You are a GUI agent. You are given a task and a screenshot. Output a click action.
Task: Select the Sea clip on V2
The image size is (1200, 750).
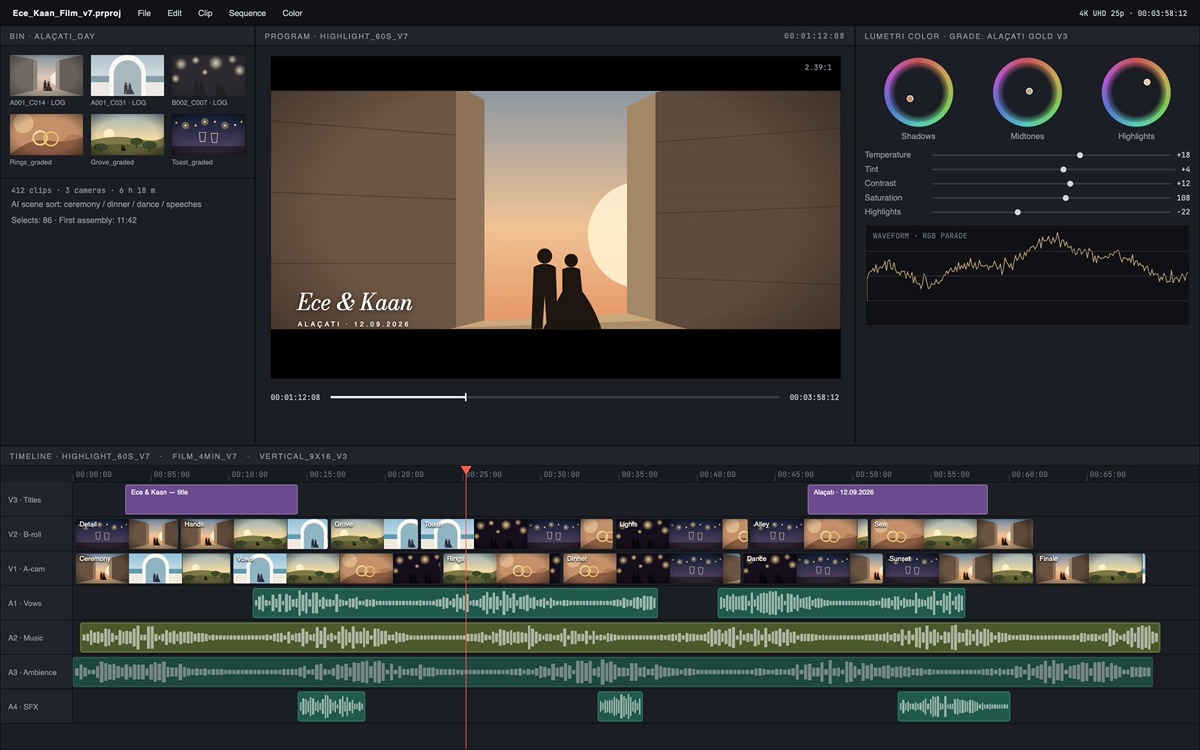click(x=952, y=534)
